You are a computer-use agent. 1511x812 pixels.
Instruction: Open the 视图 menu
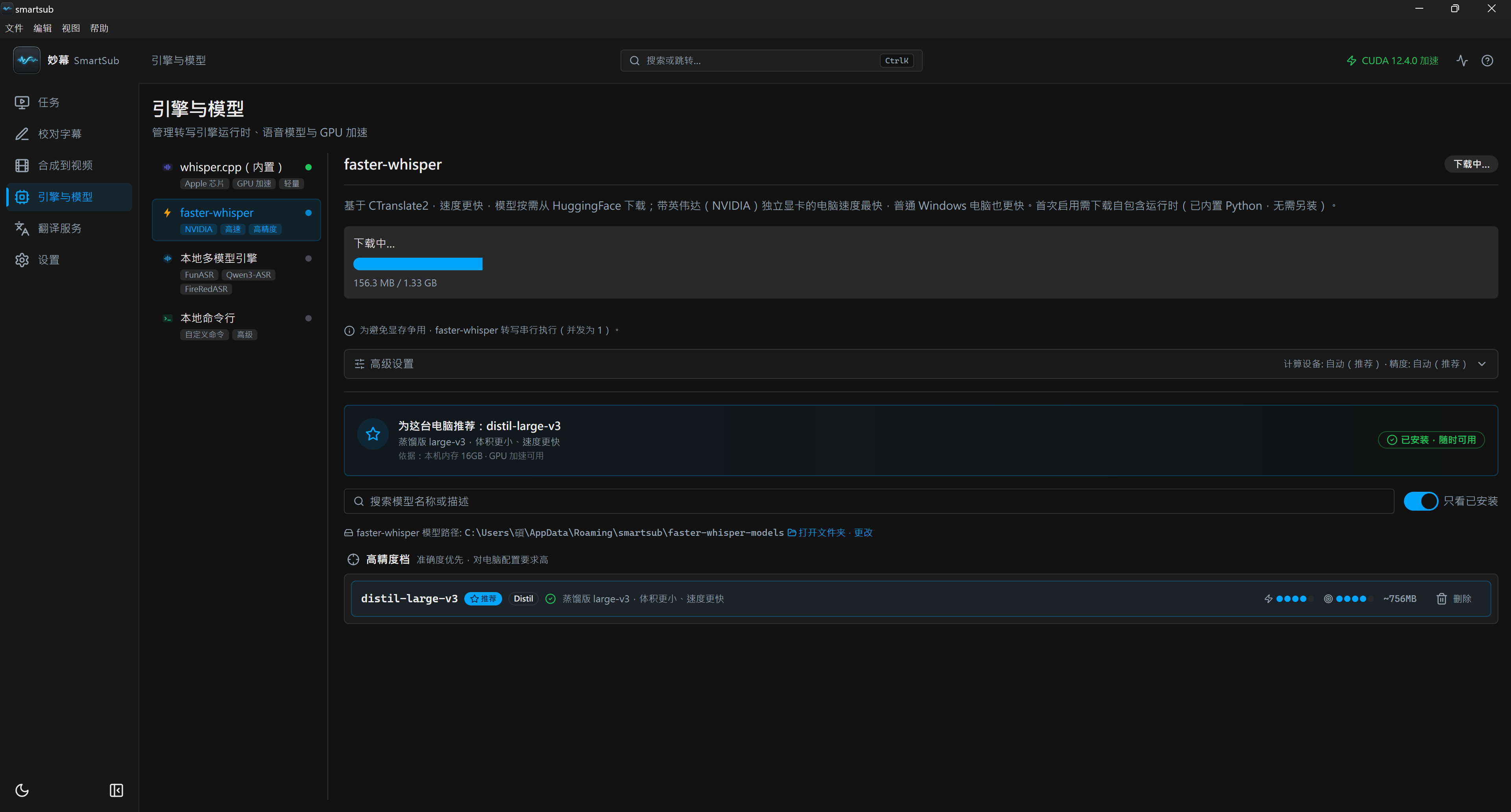70,28
